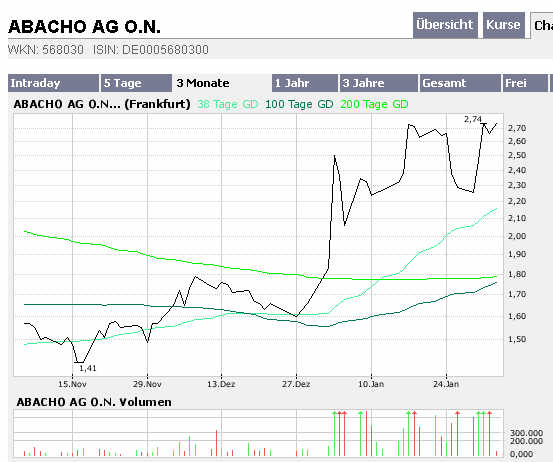
Task: Click the 300.000 volume axis label
Action: [x=526, y=433]
